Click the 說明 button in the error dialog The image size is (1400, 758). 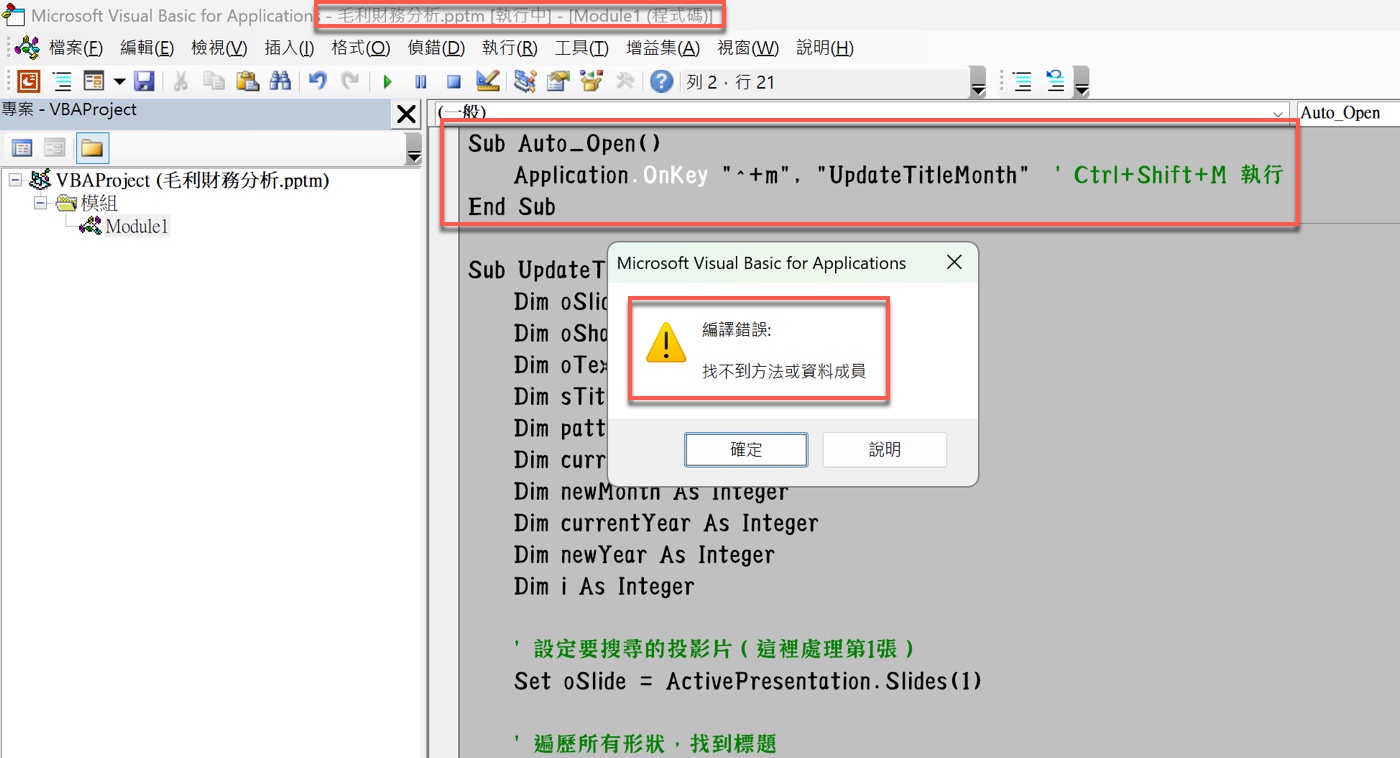coord(885,450)
